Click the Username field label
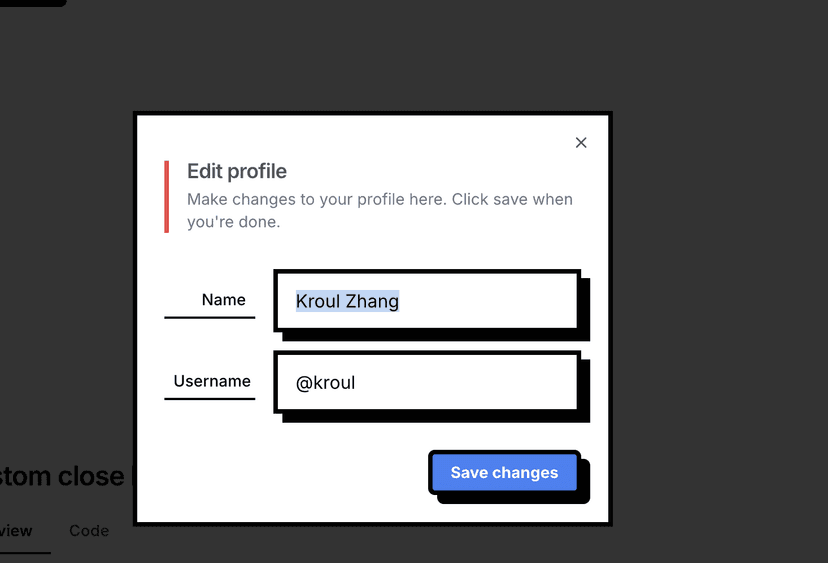Image resolution: width=828 pixels, height=563 pixels. click(x=212, y=381)
